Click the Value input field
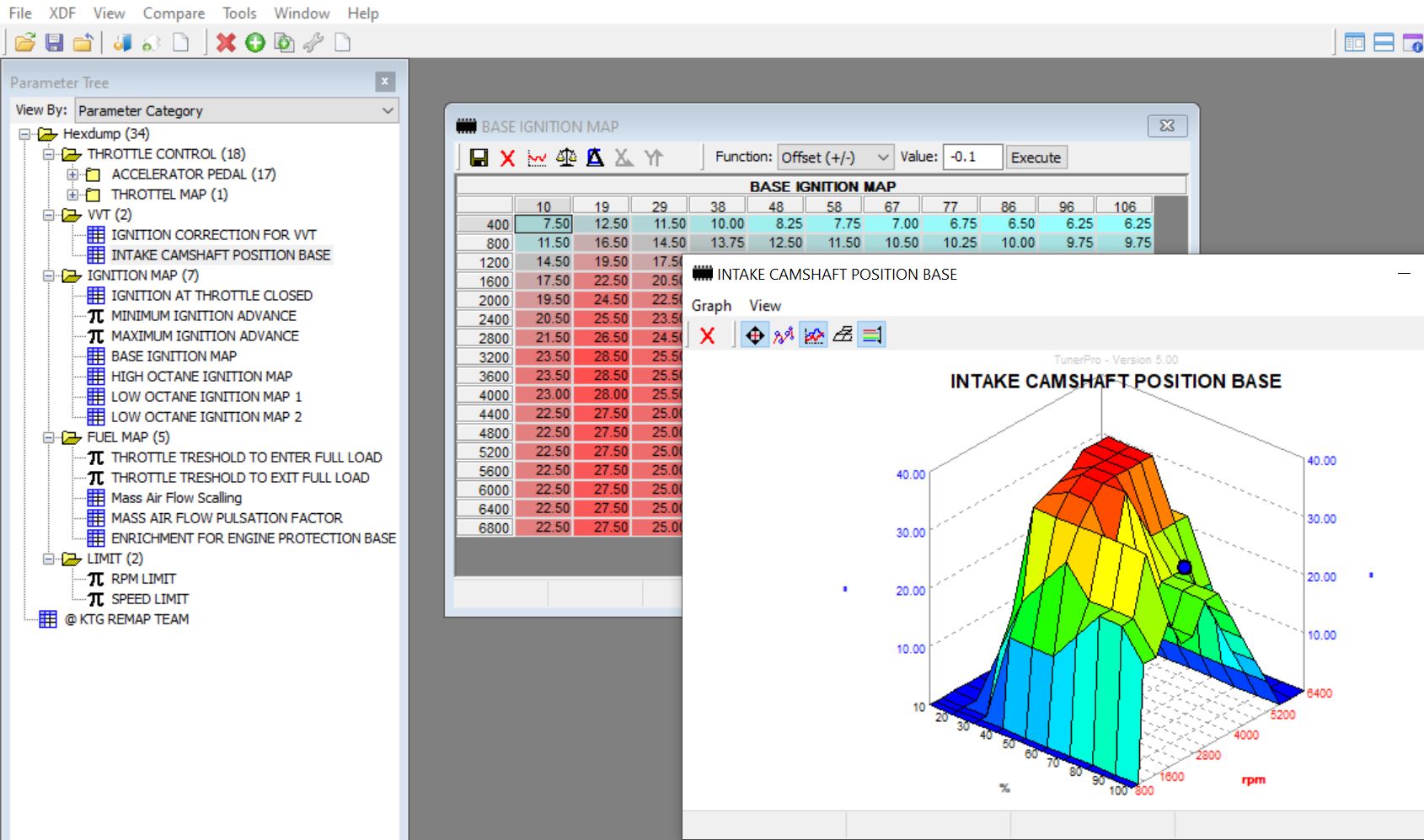1424x840 pixels. coord(972,158)
